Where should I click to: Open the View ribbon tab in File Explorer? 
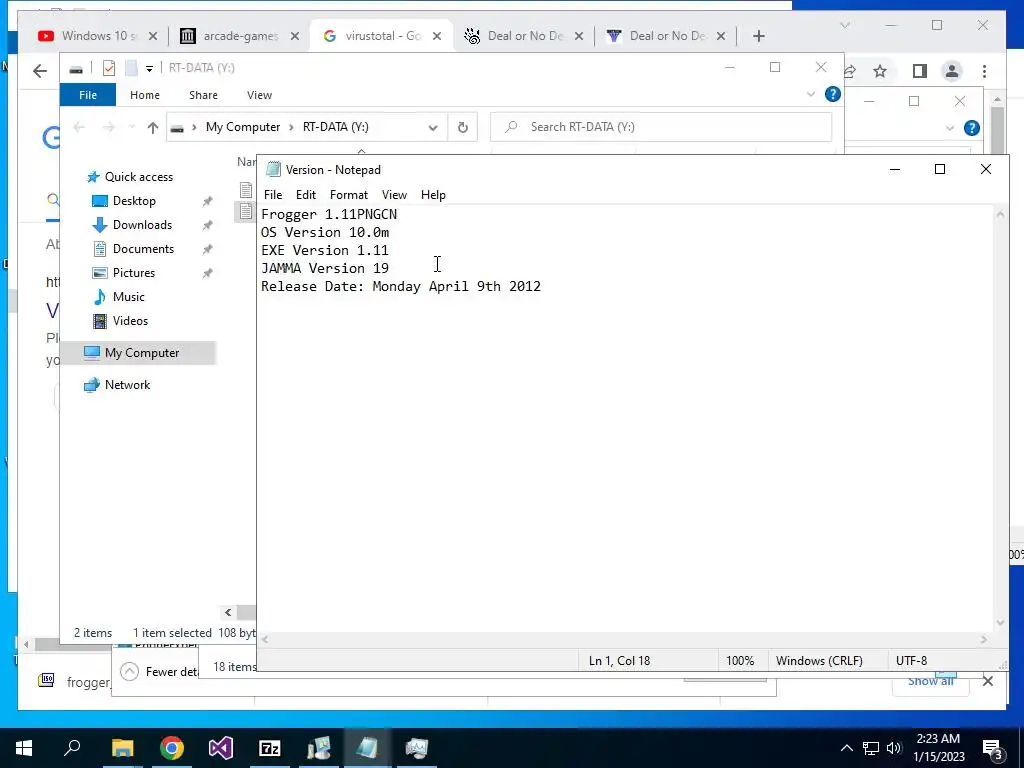(259, 95)
